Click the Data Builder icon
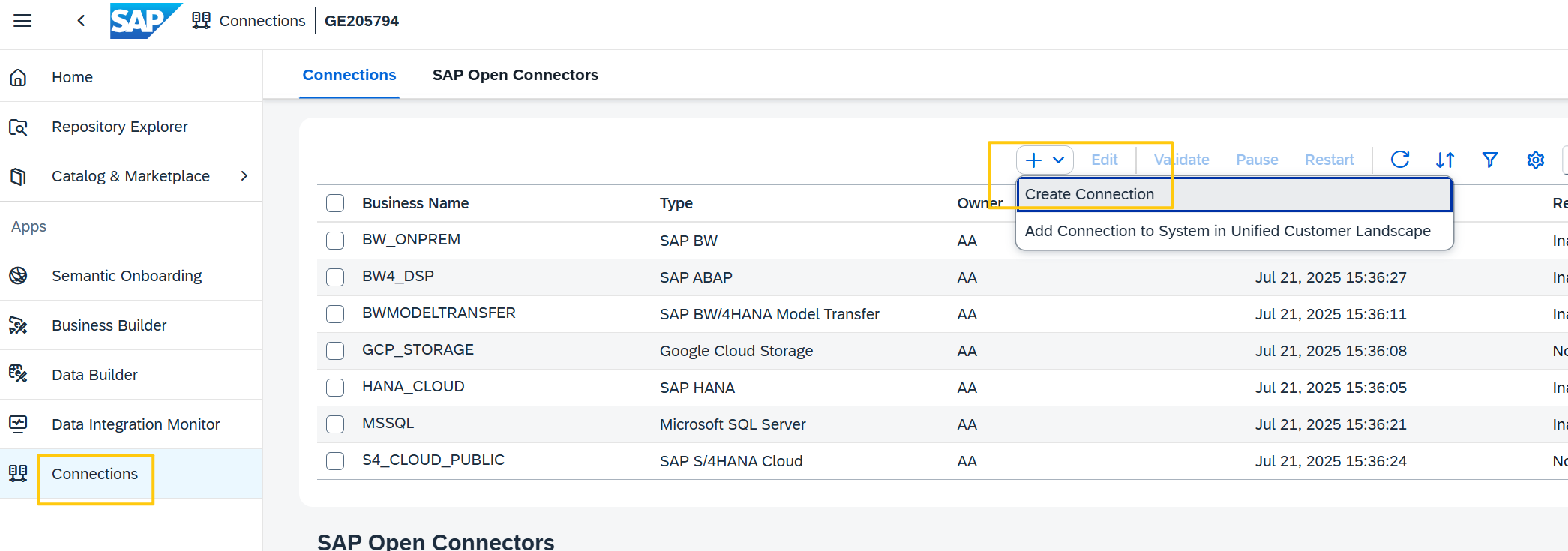Viewport: 1568px width, 551px height. coord(18,375)
